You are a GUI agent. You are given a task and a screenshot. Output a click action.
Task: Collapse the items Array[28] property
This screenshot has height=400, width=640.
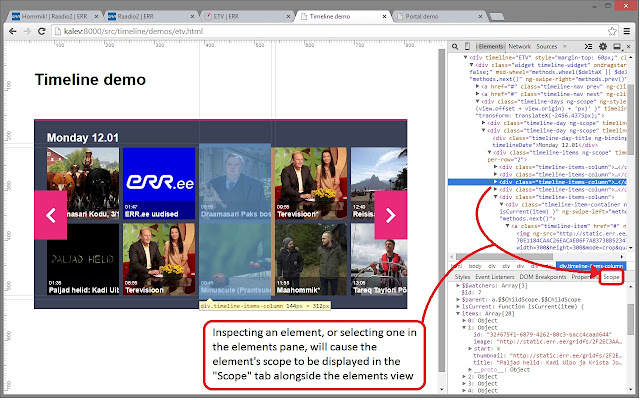point(458,314)
